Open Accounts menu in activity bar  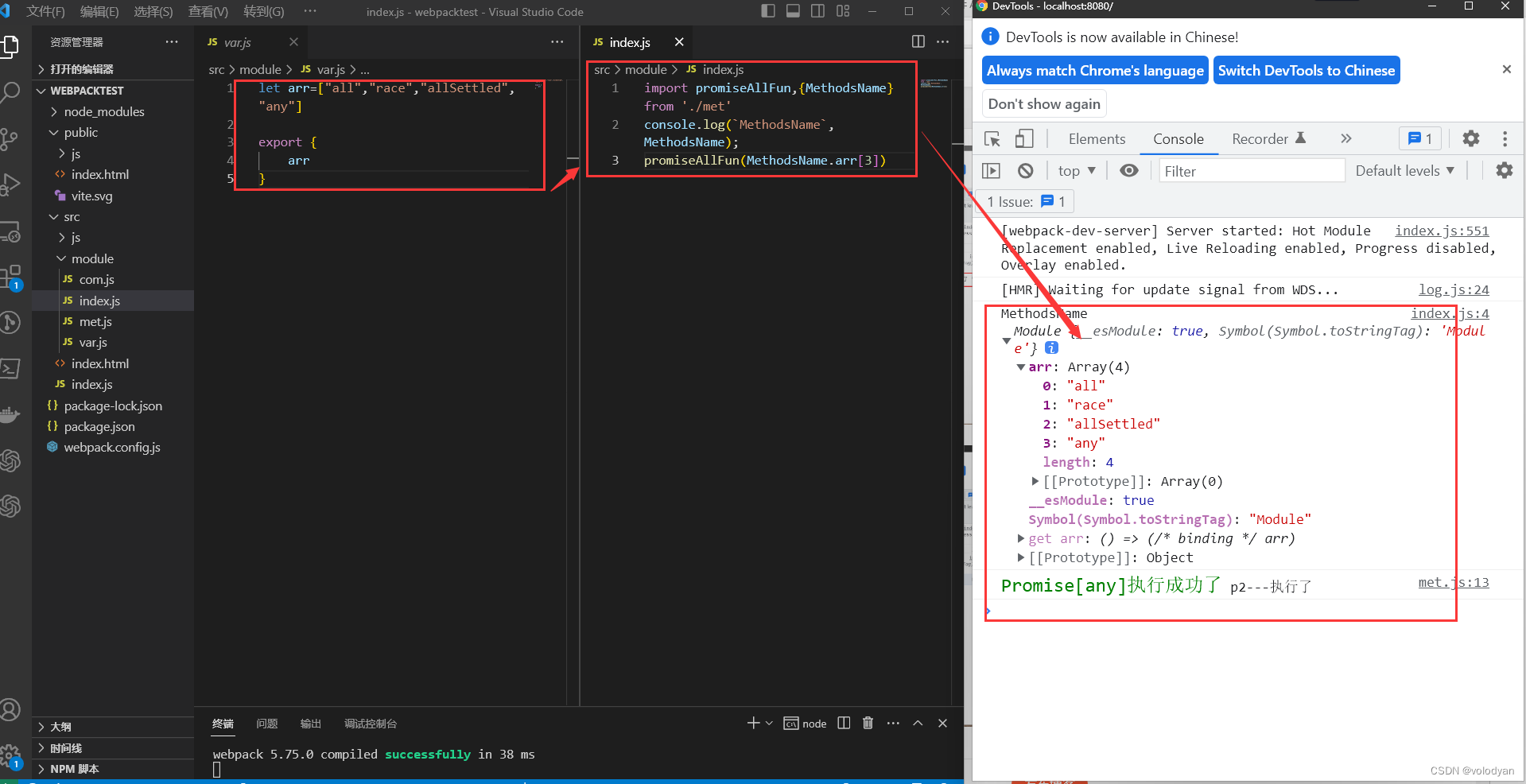coord(10,709)
